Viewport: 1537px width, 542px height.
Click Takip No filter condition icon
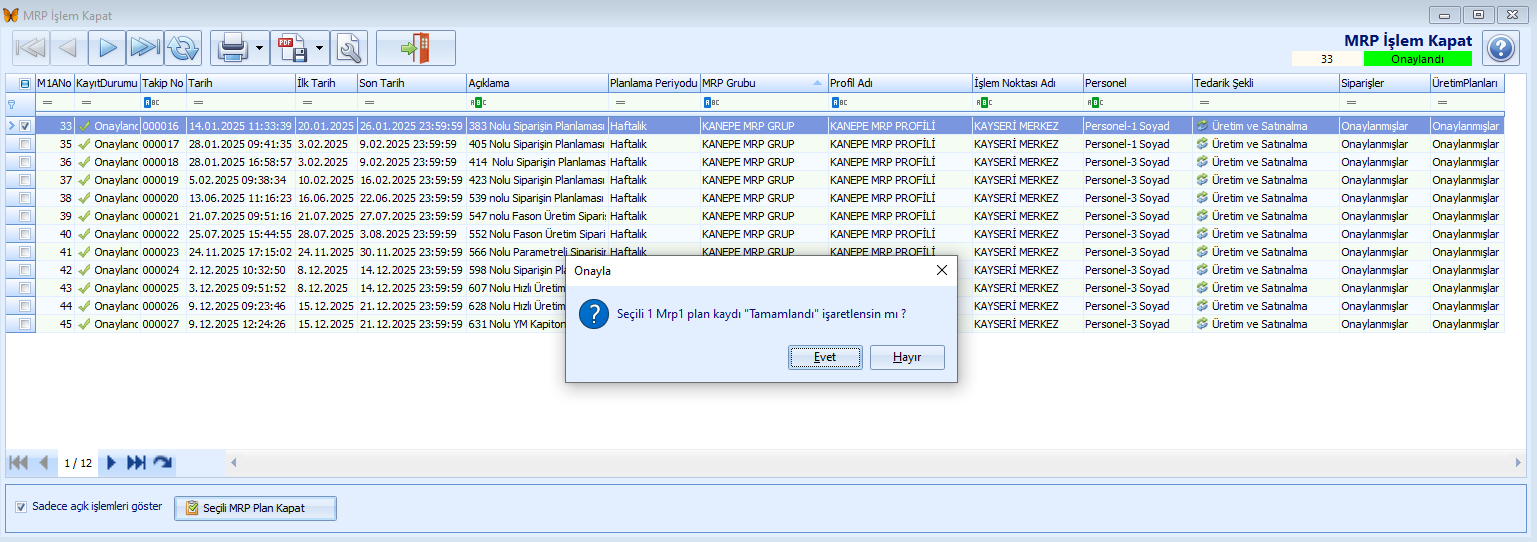tap(149, 102)
